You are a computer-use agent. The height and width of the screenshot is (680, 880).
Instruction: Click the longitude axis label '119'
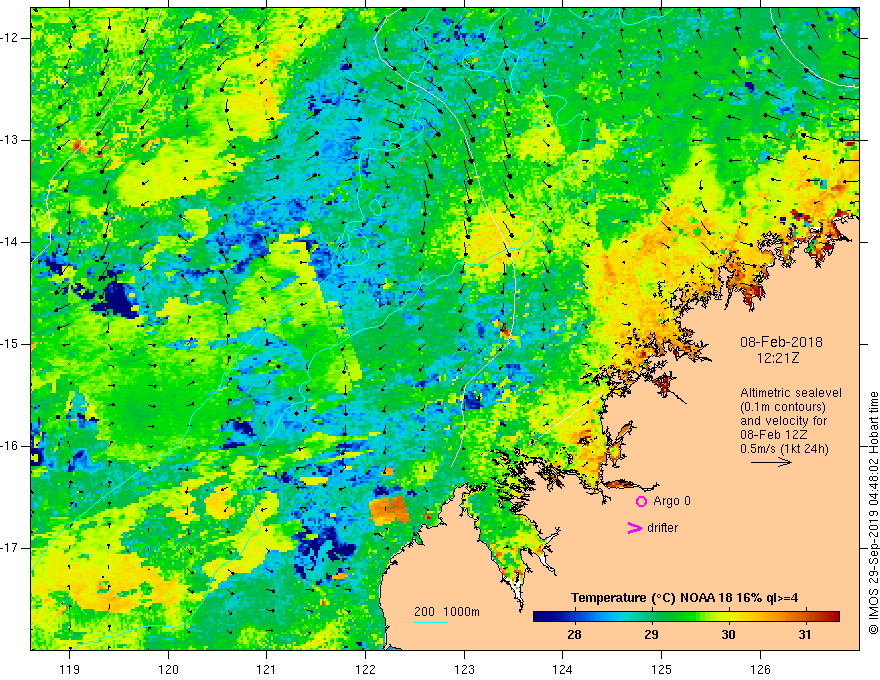pyautogui.click(x=70, y=669)
